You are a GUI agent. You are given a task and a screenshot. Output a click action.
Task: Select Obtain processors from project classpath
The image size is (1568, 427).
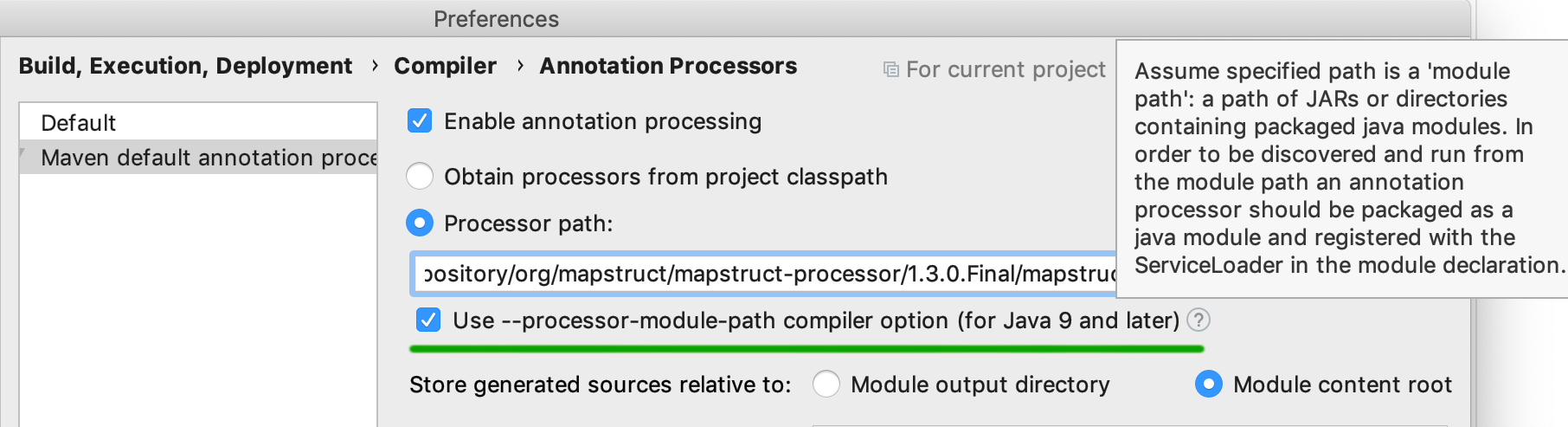(420, 177)
